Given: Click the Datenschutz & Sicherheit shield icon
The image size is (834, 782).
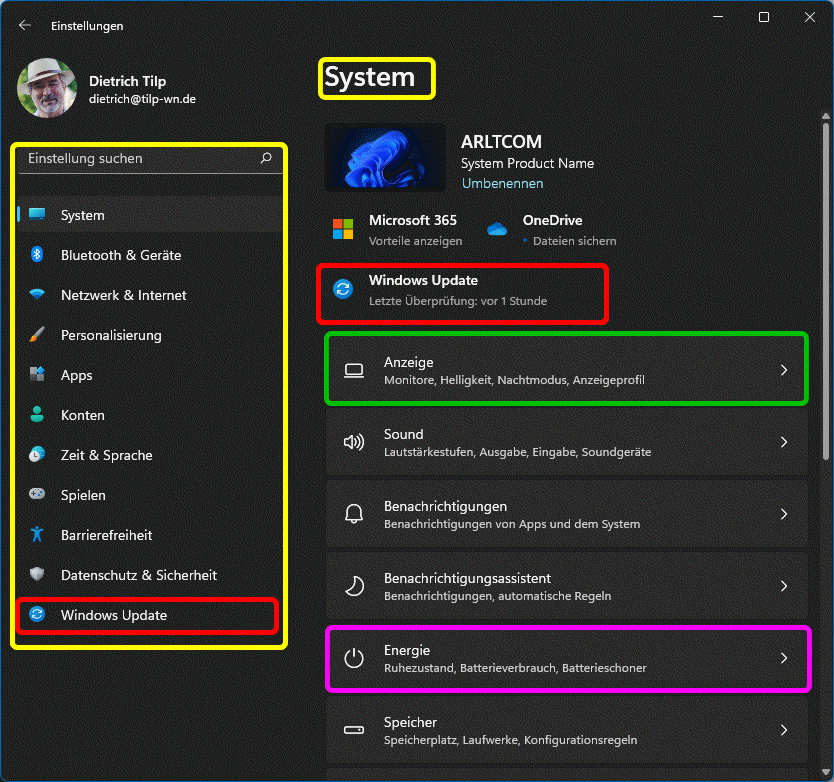Looking at the screenshot, I should [37, 575].
